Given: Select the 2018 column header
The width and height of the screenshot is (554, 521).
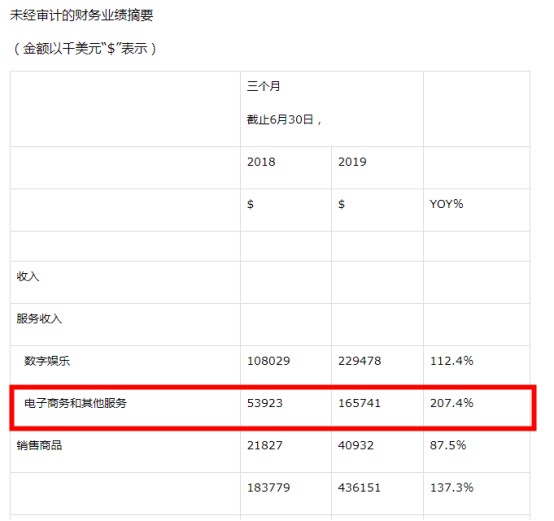Looking at the screenshot, I should [261, 162].
